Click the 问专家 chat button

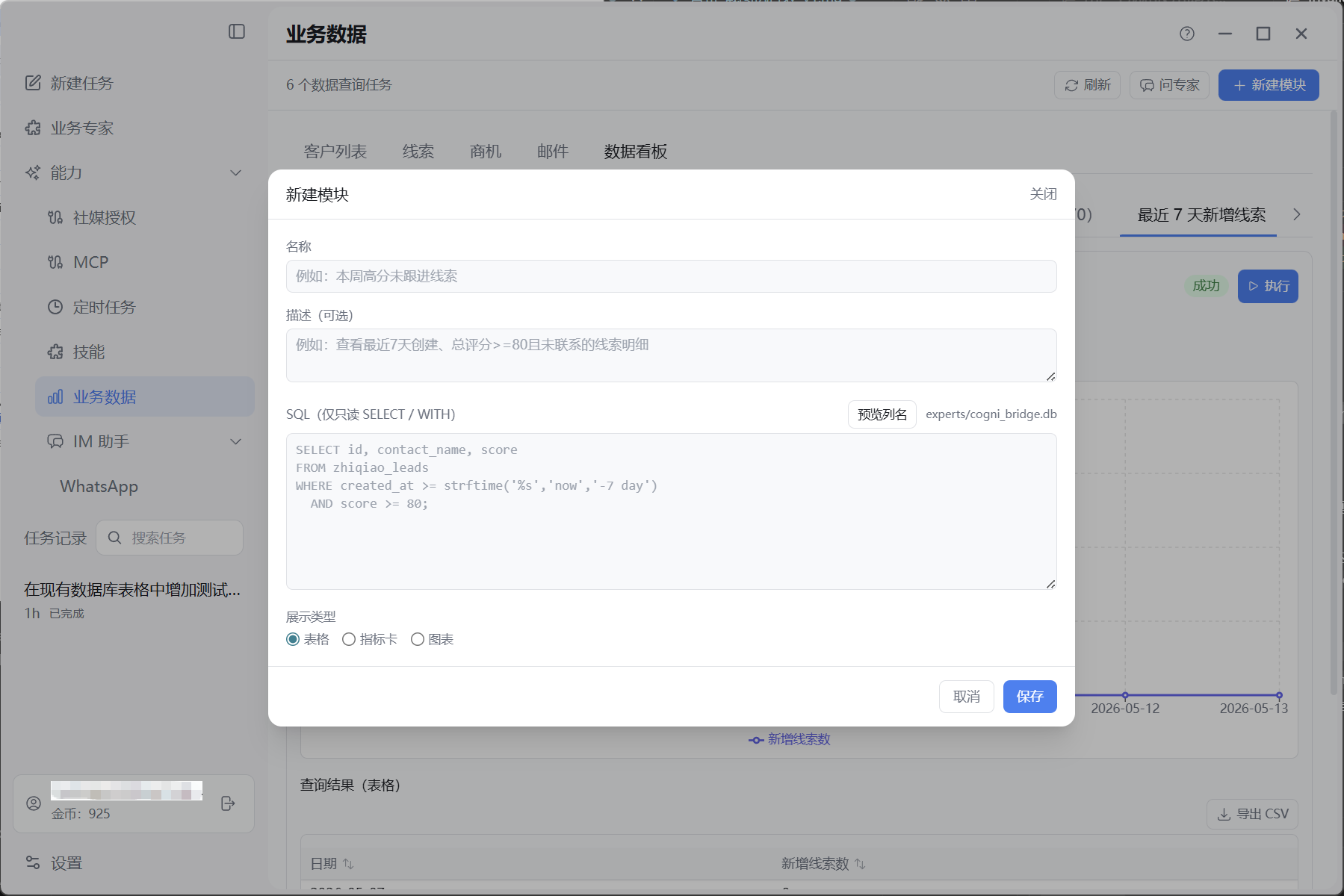coord(1169,85)
